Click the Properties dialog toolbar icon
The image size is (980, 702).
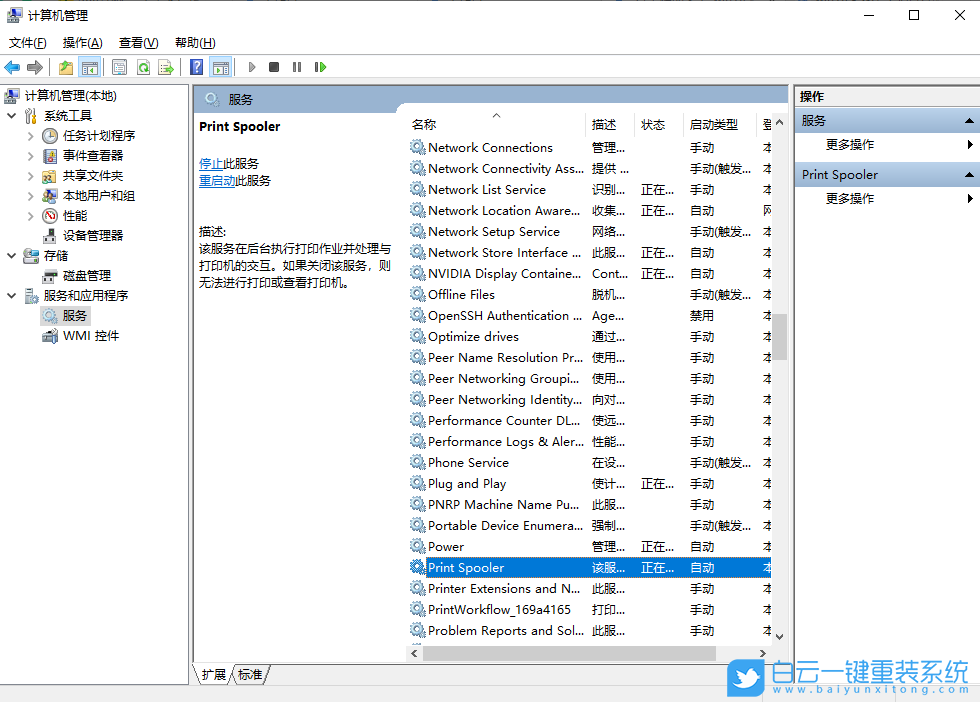pos(119,67)
